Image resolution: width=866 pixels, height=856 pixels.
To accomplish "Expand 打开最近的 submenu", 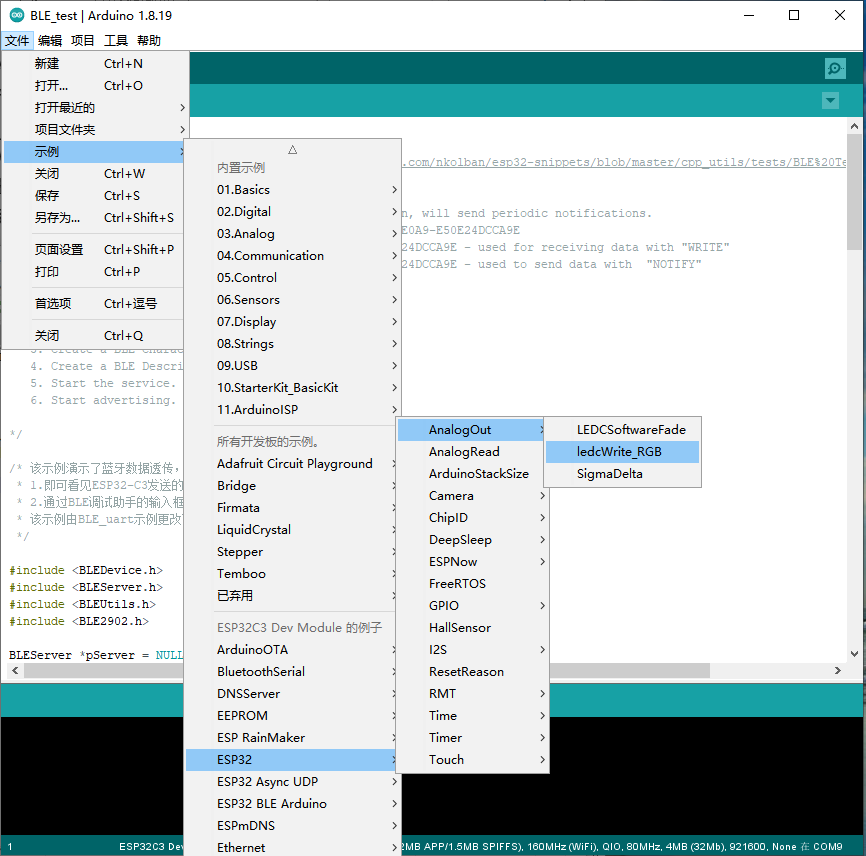I will pyautogui.click(x=95, y=108).
